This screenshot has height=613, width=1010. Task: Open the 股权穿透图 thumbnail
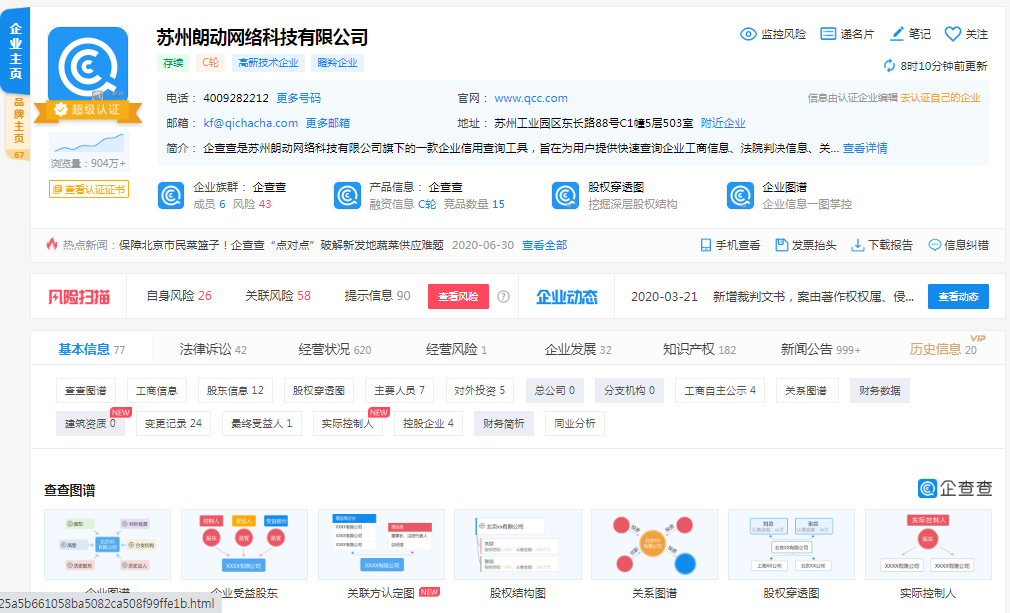pos(791,545)
